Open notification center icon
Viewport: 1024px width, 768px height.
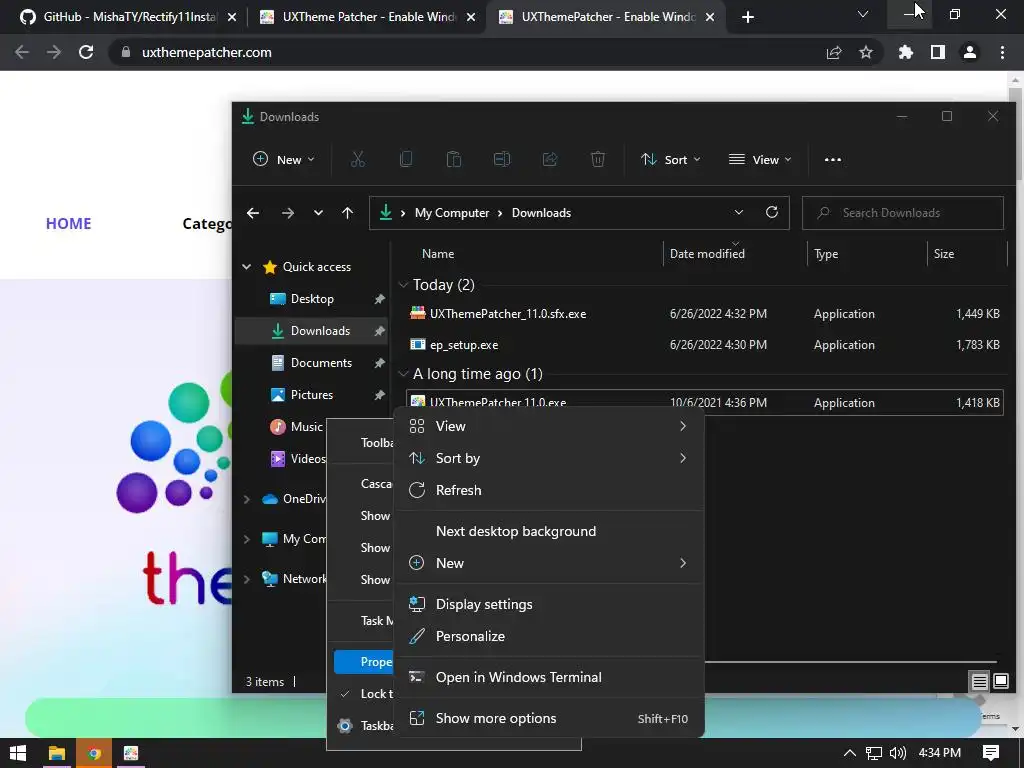coord(991,753)
